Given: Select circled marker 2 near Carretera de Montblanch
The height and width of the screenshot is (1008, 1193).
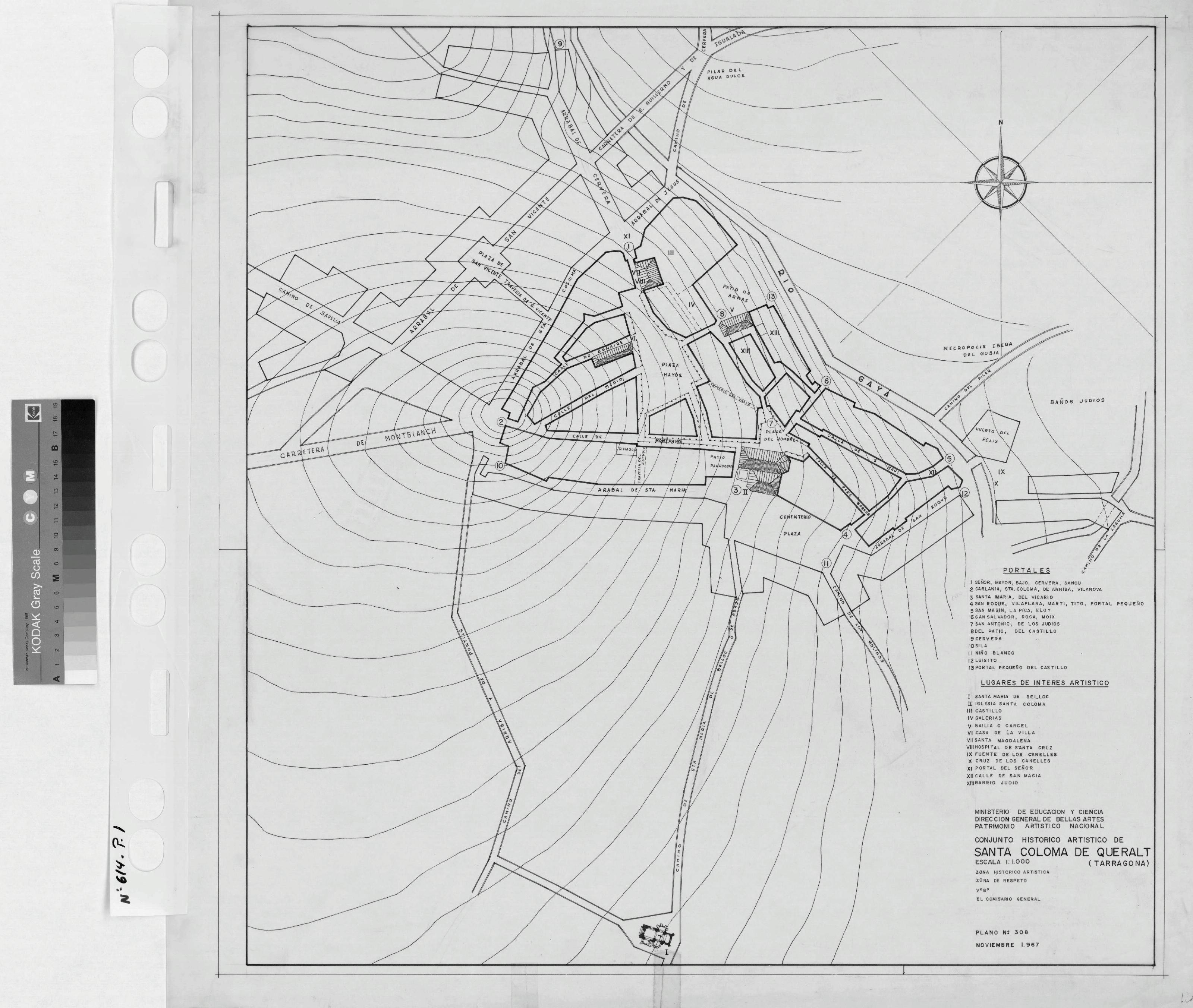Looking at the screenshot, I should click(x=501, y=422).
